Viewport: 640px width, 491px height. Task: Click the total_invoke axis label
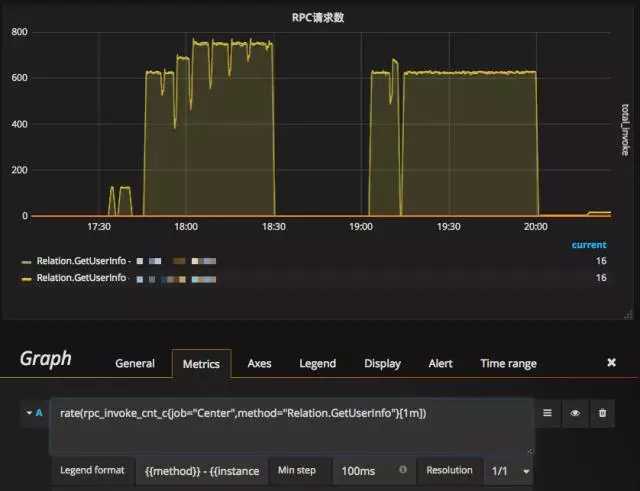pyautogui.click(x=625, y=130)
